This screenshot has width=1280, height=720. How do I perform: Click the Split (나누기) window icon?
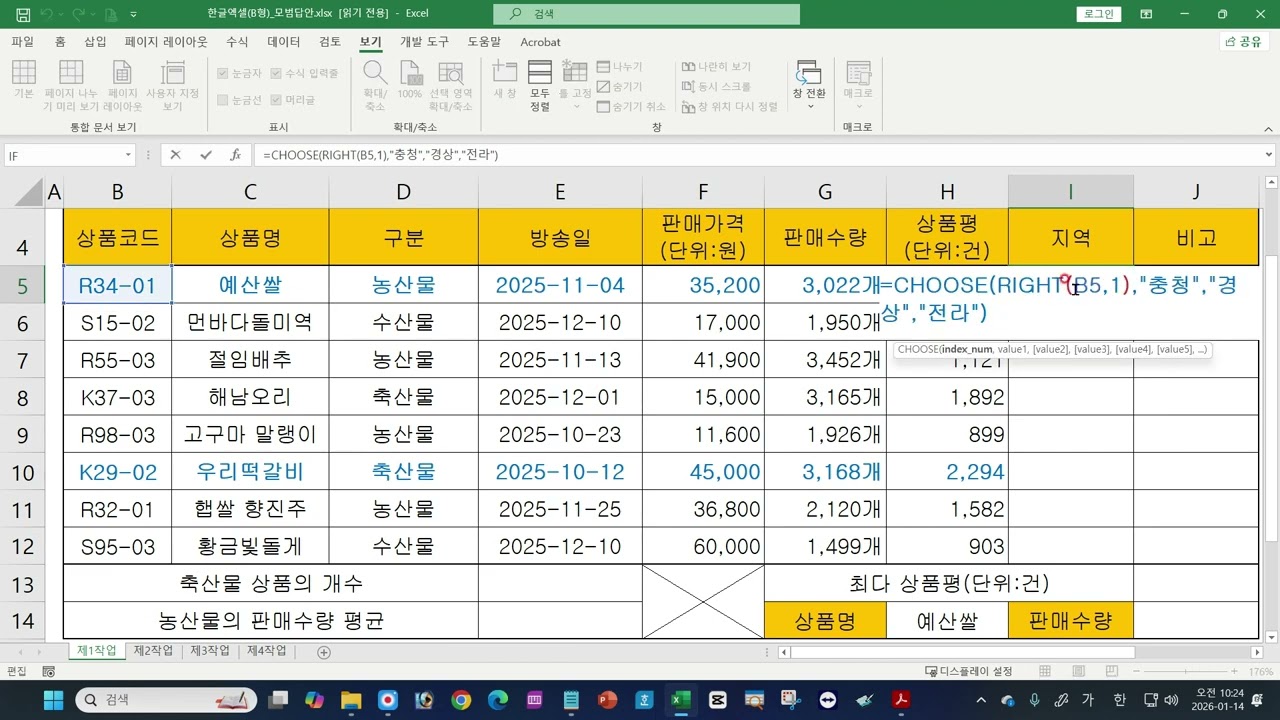(620, 67)
